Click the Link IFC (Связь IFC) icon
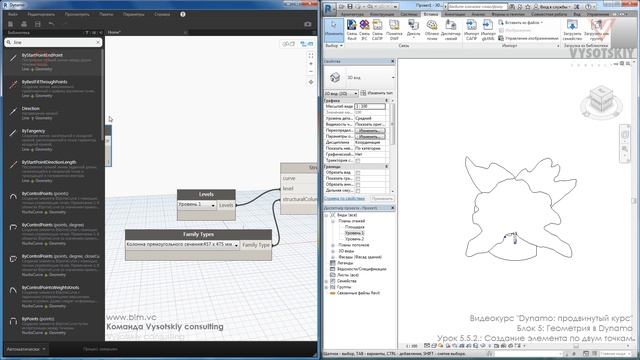 pyautogui.click(x=364, y=30)
